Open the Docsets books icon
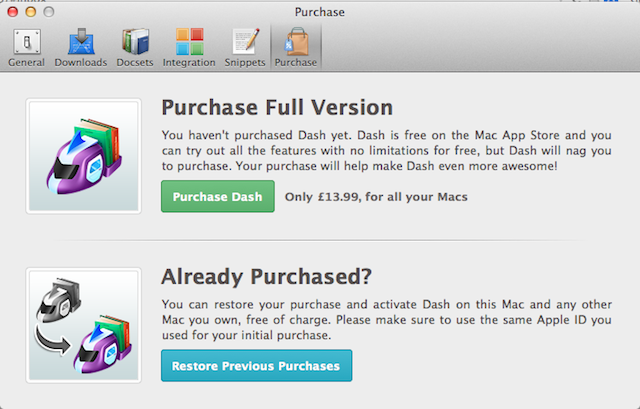 [135, 41]
